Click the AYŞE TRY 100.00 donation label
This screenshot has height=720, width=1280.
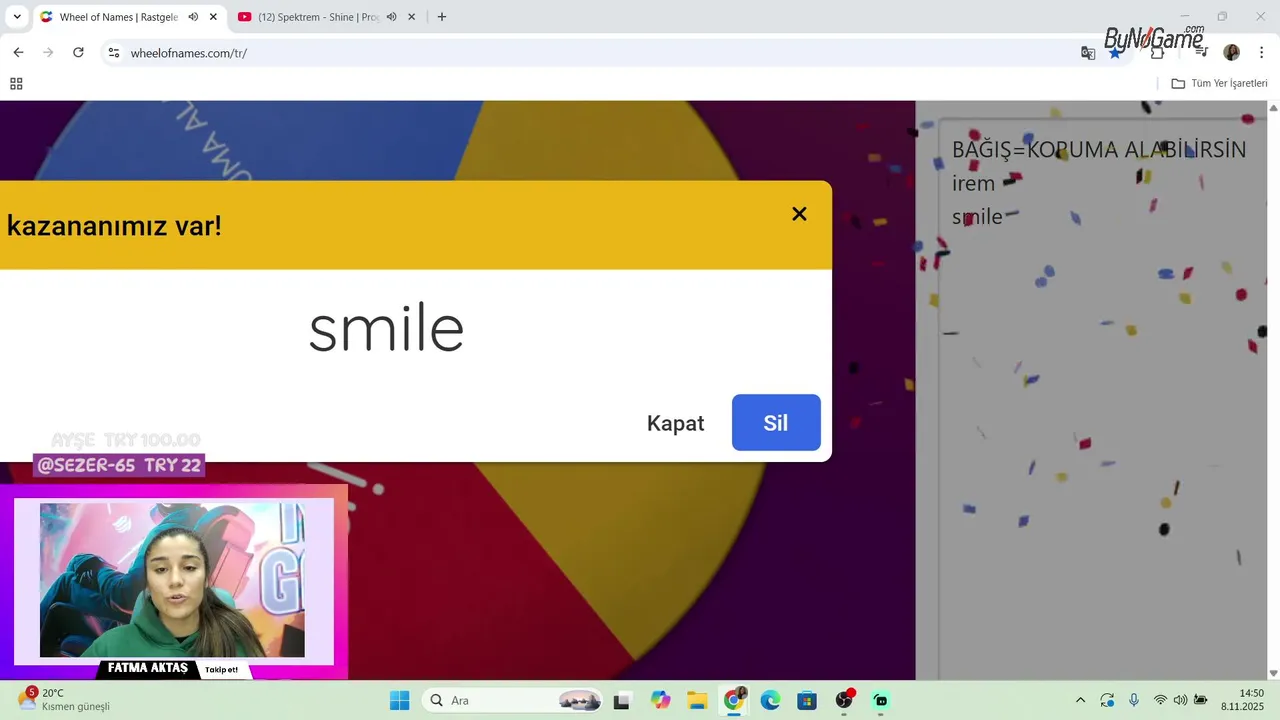[126, 440]
